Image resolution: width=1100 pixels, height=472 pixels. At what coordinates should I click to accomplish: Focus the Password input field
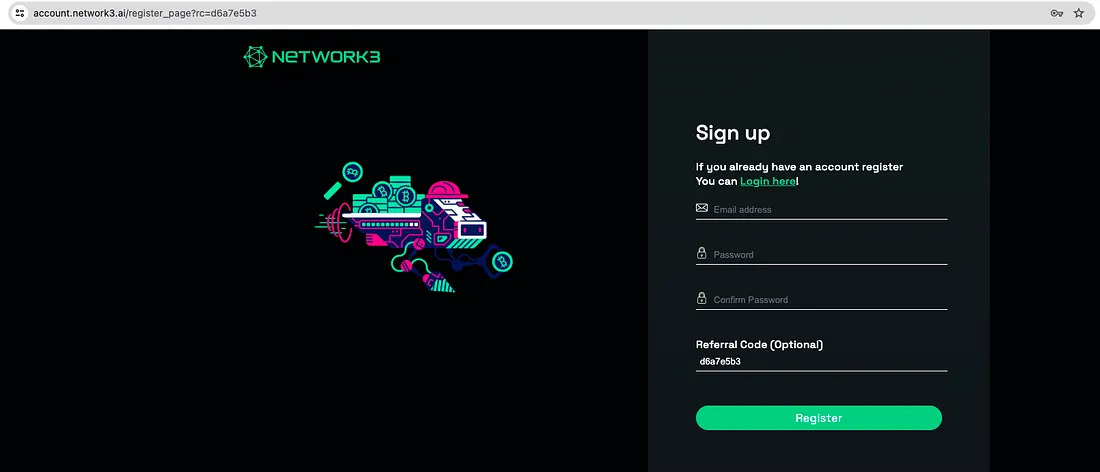tap(821, 254)
